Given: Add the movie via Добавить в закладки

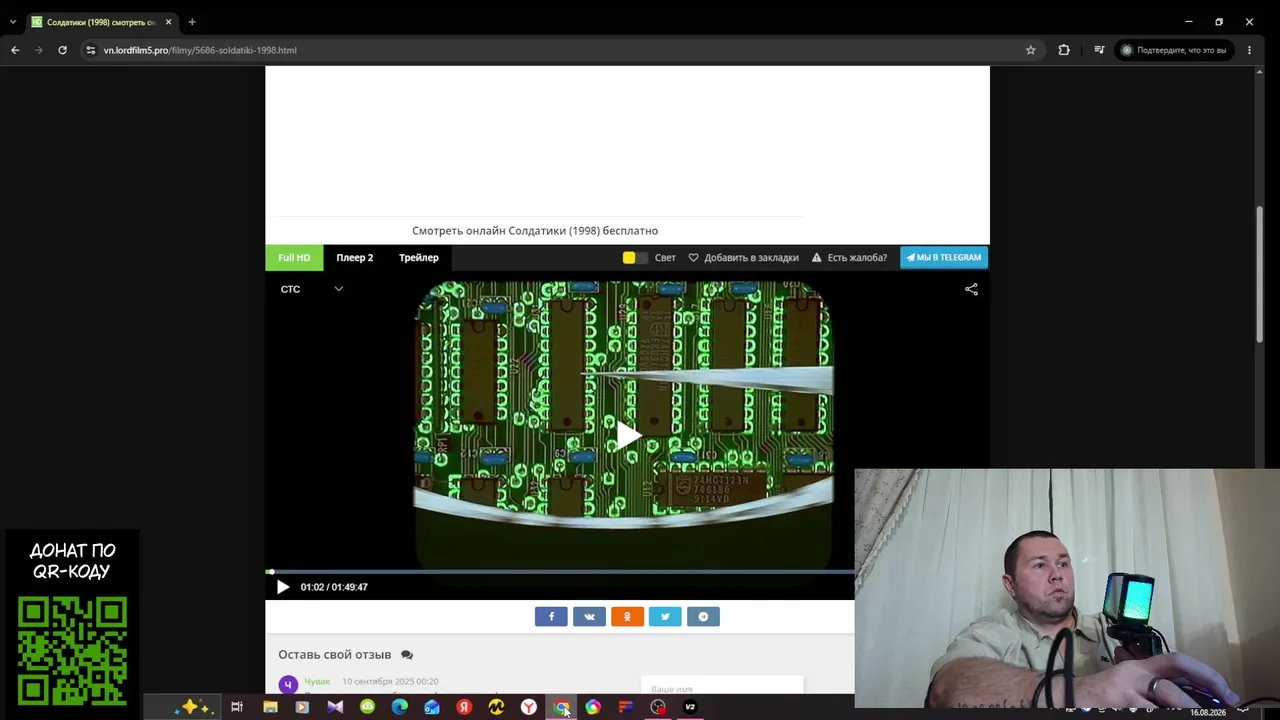Looking at the screenshot, I should tap(743, 257).
